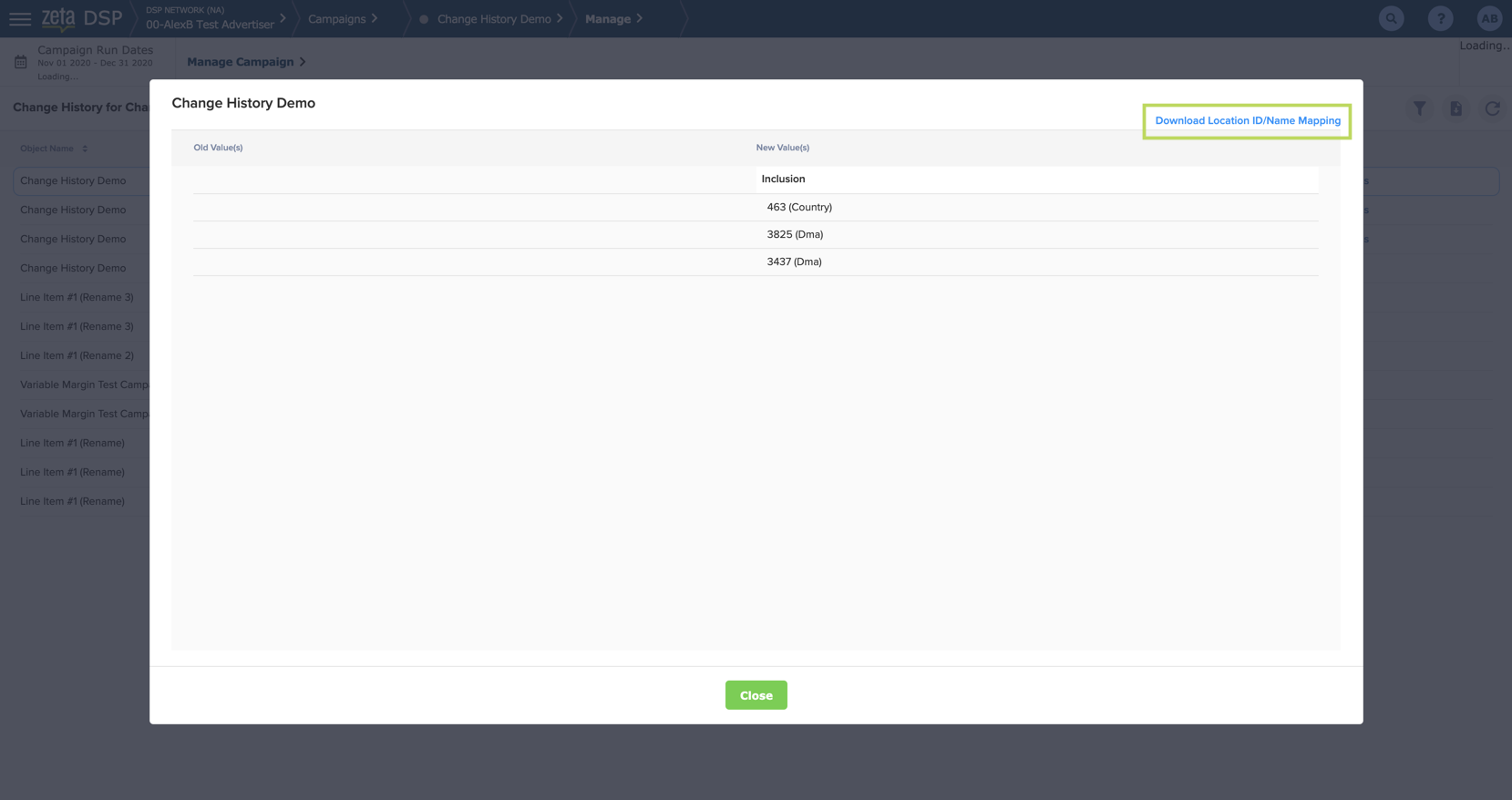1512x800 pixels.
Task: Click the export file icon
Action: pos(1455,108)
